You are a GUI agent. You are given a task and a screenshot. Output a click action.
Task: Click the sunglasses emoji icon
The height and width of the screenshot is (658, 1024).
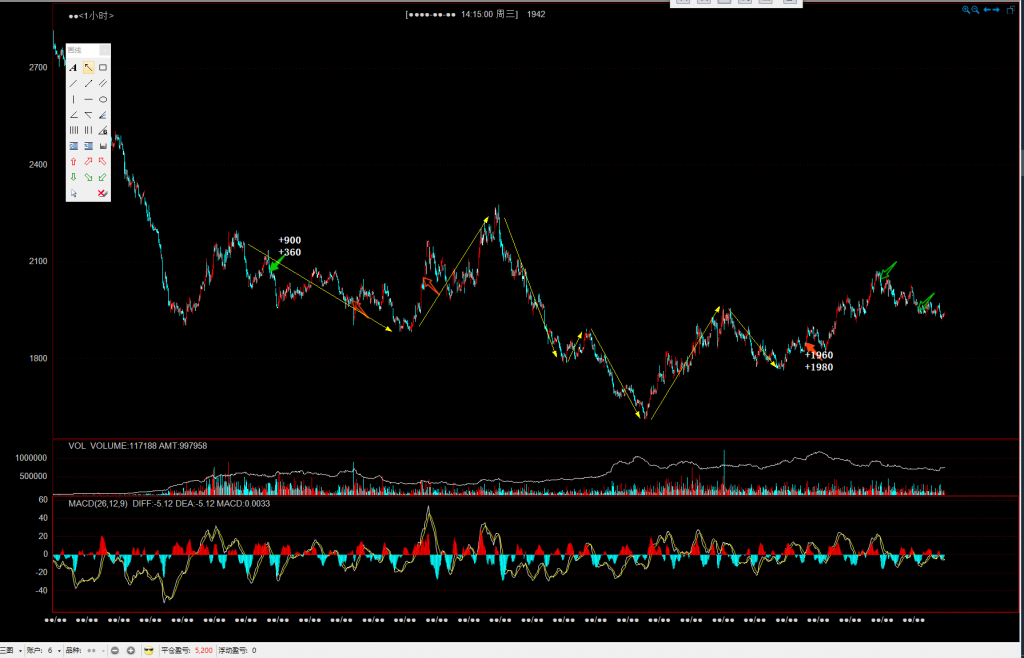click(149, 650)
